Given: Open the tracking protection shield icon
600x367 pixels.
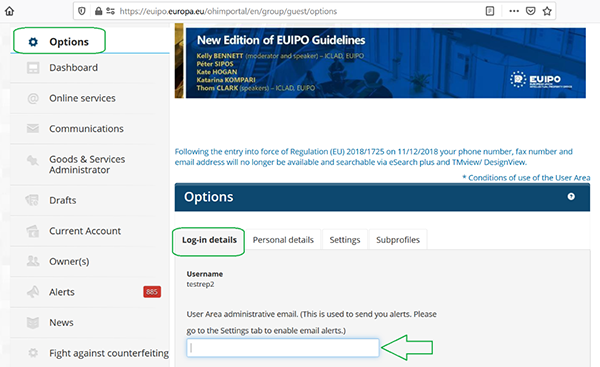Looking at the screenshot, I should point(82,11).
